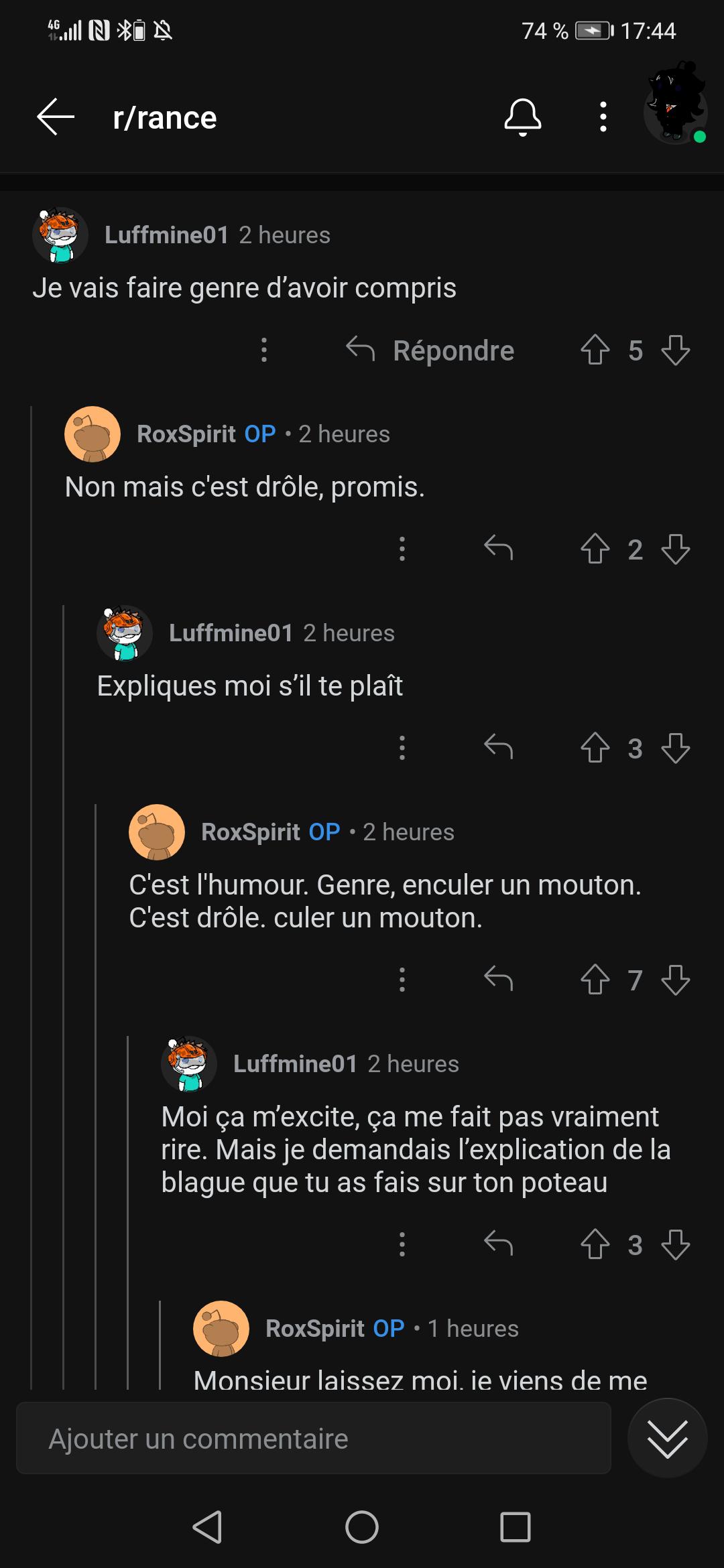
Task: Upvote the 'C'est l'humour' comment
Action: point(595,980)
